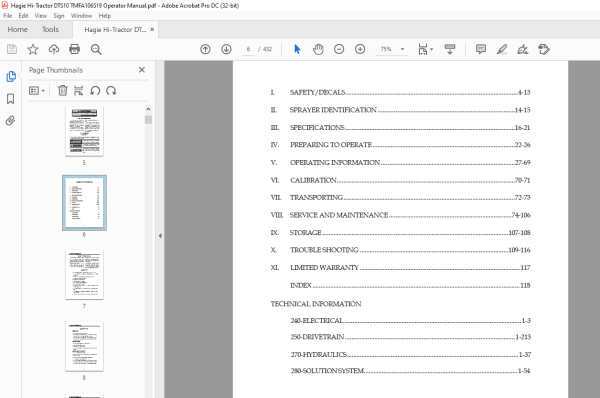Expand the thumbnail options menu dropdown
The width and height of the screenshot is (600, 398).
click(37, 91)
